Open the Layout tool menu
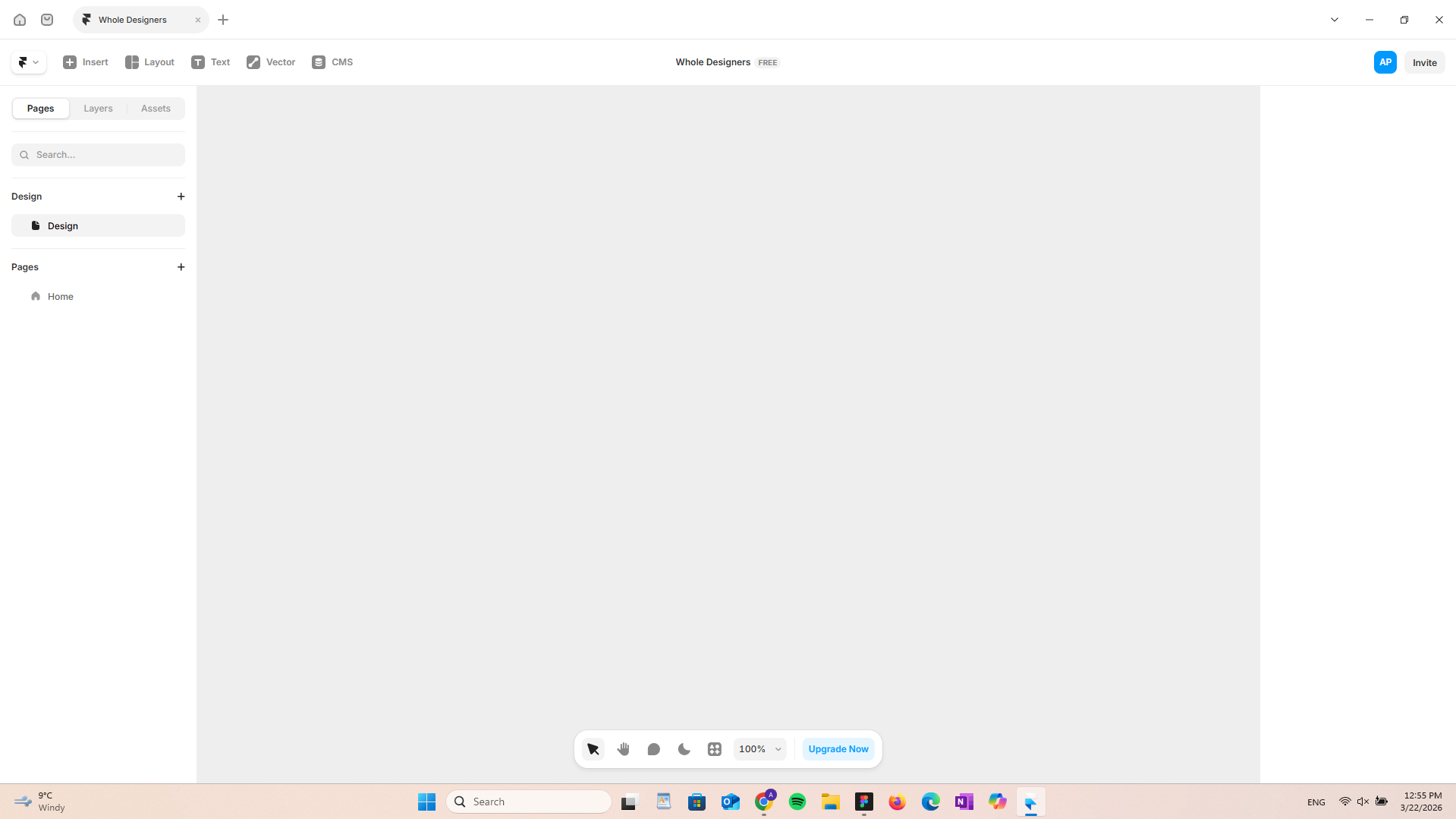1456x819 pixels. pos(149,62)
